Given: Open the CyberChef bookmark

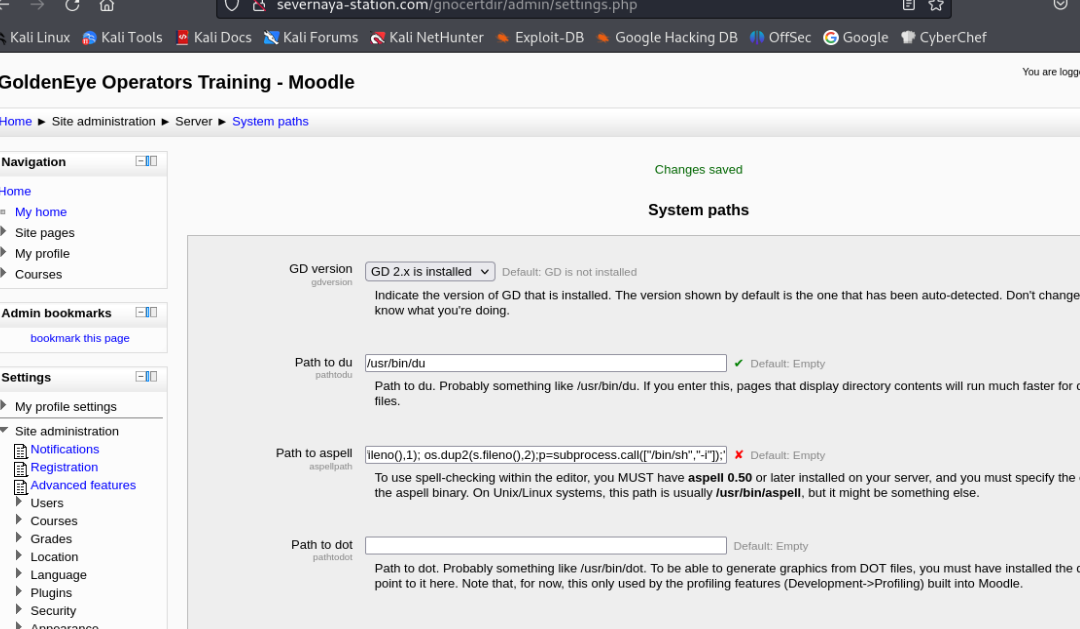Looking at the screenshot, I should pyautogui.click(x=943, y=38).
